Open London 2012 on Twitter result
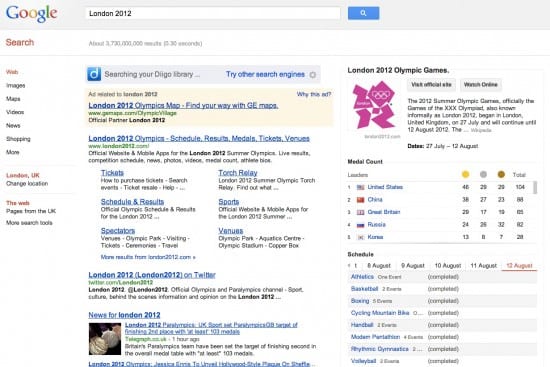The height and width of the screenshot is (367, 550). click(152, 275)
